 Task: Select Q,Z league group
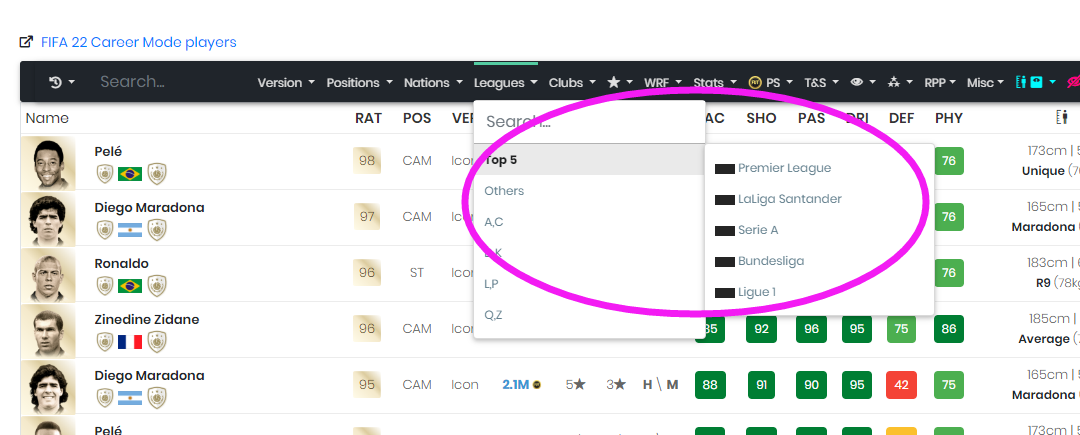coord(589,315)
